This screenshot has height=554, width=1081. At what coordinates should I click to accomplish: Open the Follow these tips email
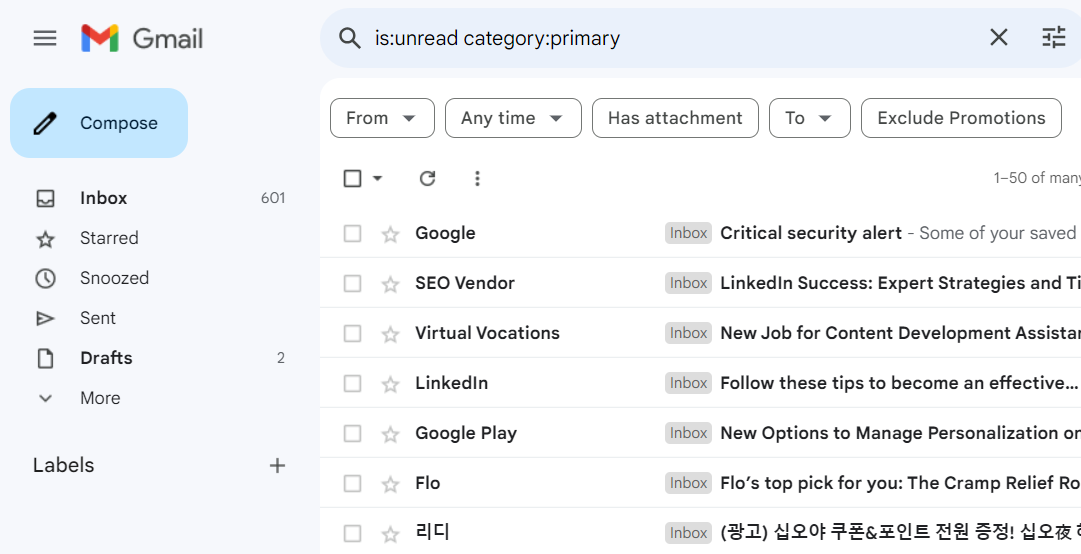(899, 383)
